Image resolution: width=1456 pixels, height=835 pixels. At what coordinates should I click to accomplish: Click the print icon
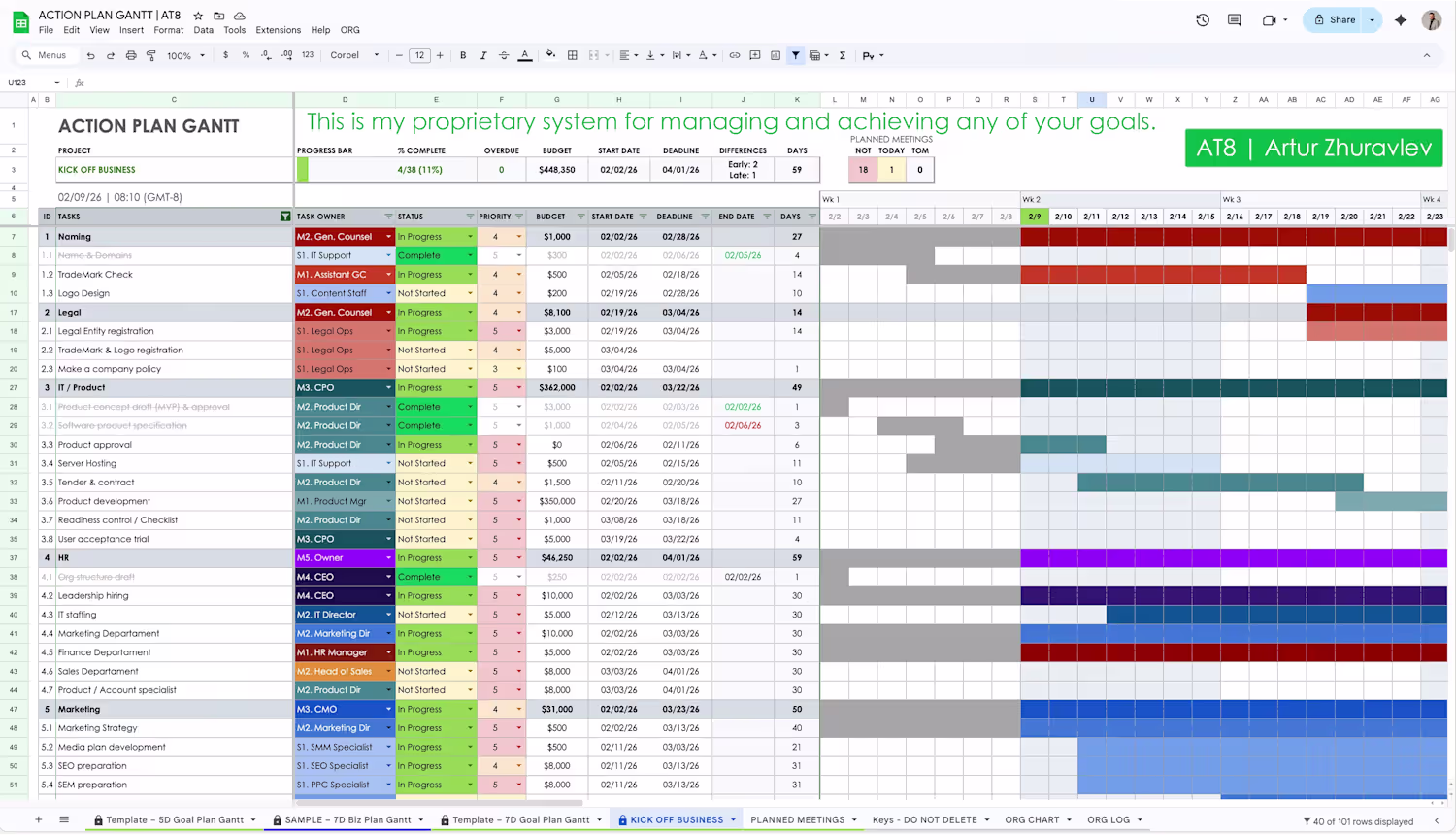tap(131, 55)
